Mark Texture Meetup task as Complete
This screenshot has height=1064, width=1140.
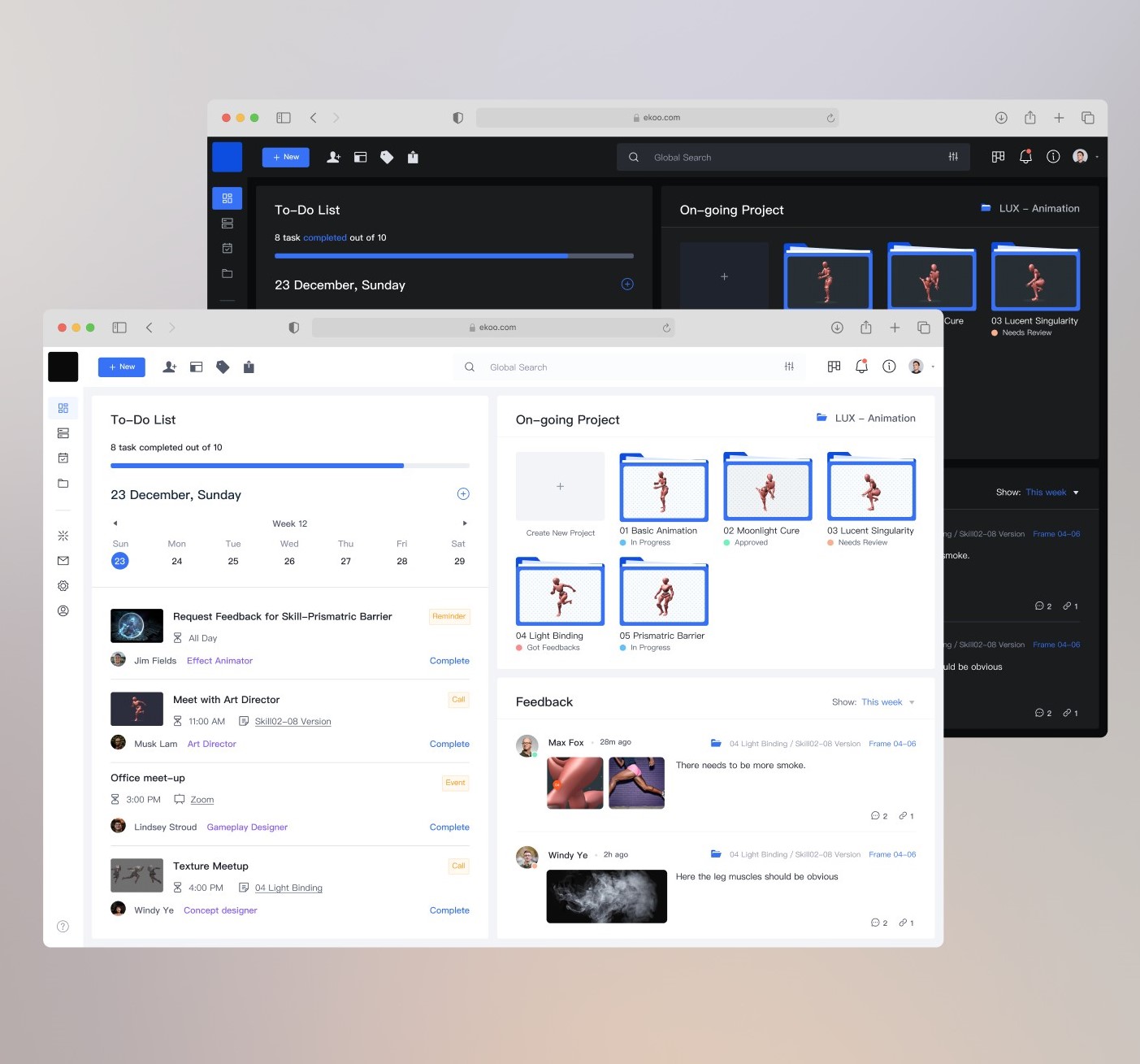[x=449, y=910]
